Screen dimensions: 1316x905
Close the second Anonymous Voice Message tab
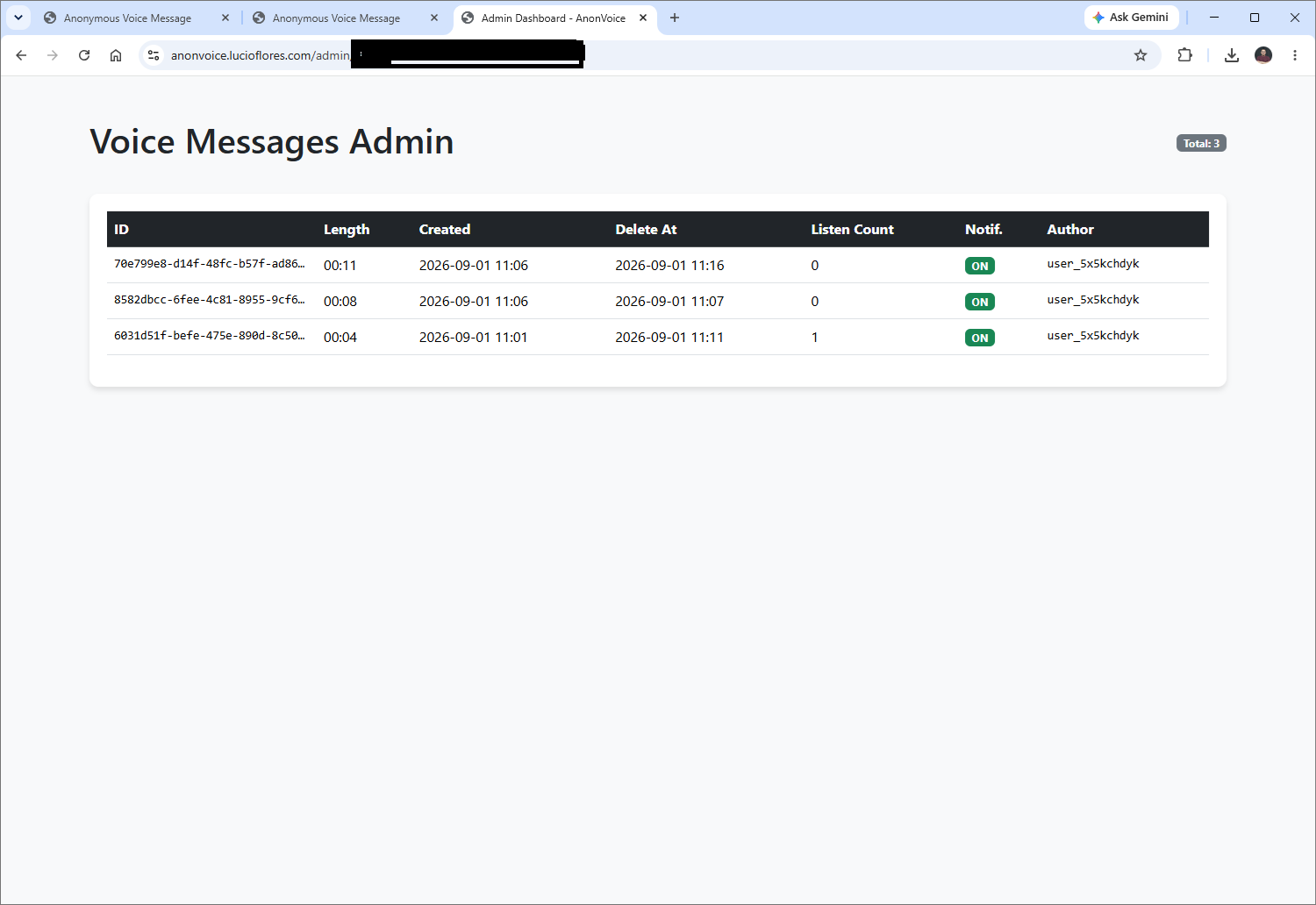[434, 18]
